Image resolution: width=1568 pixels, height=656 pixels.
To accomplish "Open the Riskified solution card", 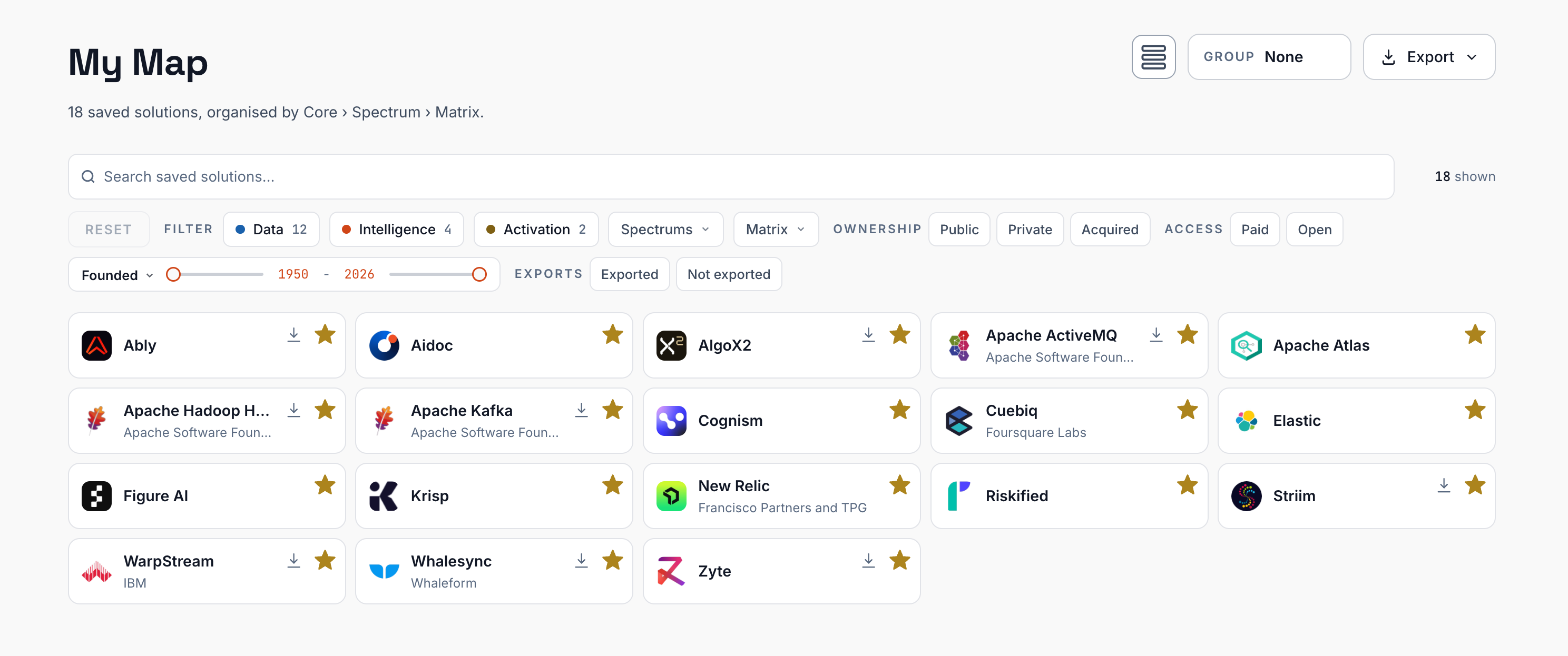I will click(x=1069, y=496).
